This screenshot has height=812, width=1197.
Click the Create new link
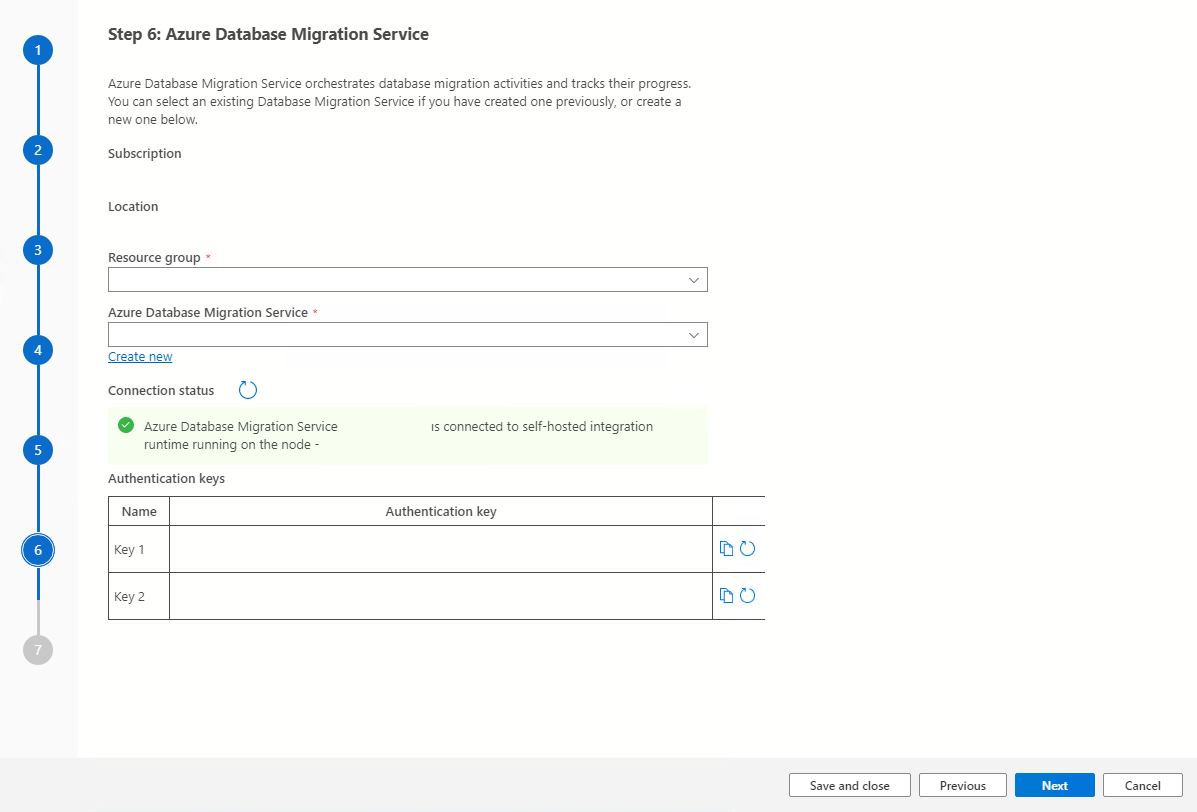coord(140,356)
